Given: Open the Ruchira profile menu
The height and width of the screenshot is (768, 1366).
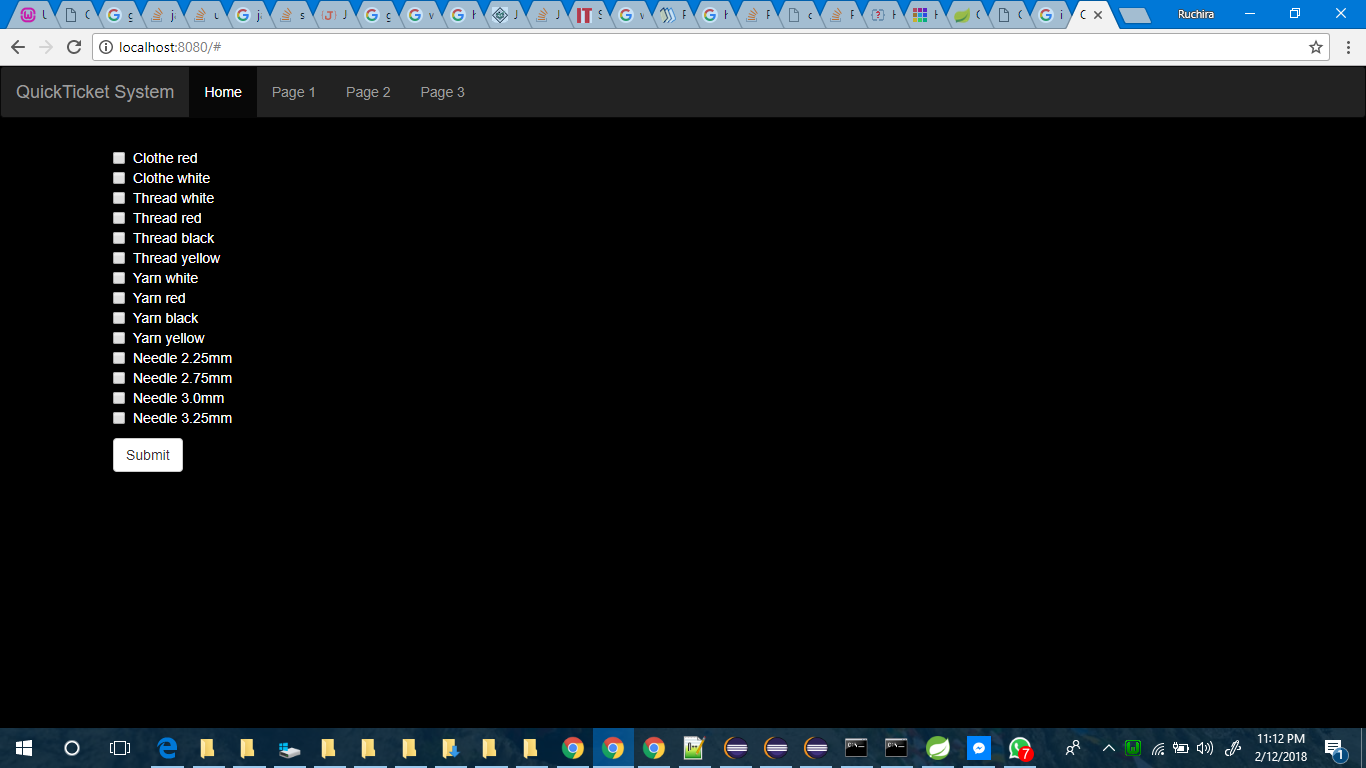Looking at the screenshot, I should point(1195,14).
